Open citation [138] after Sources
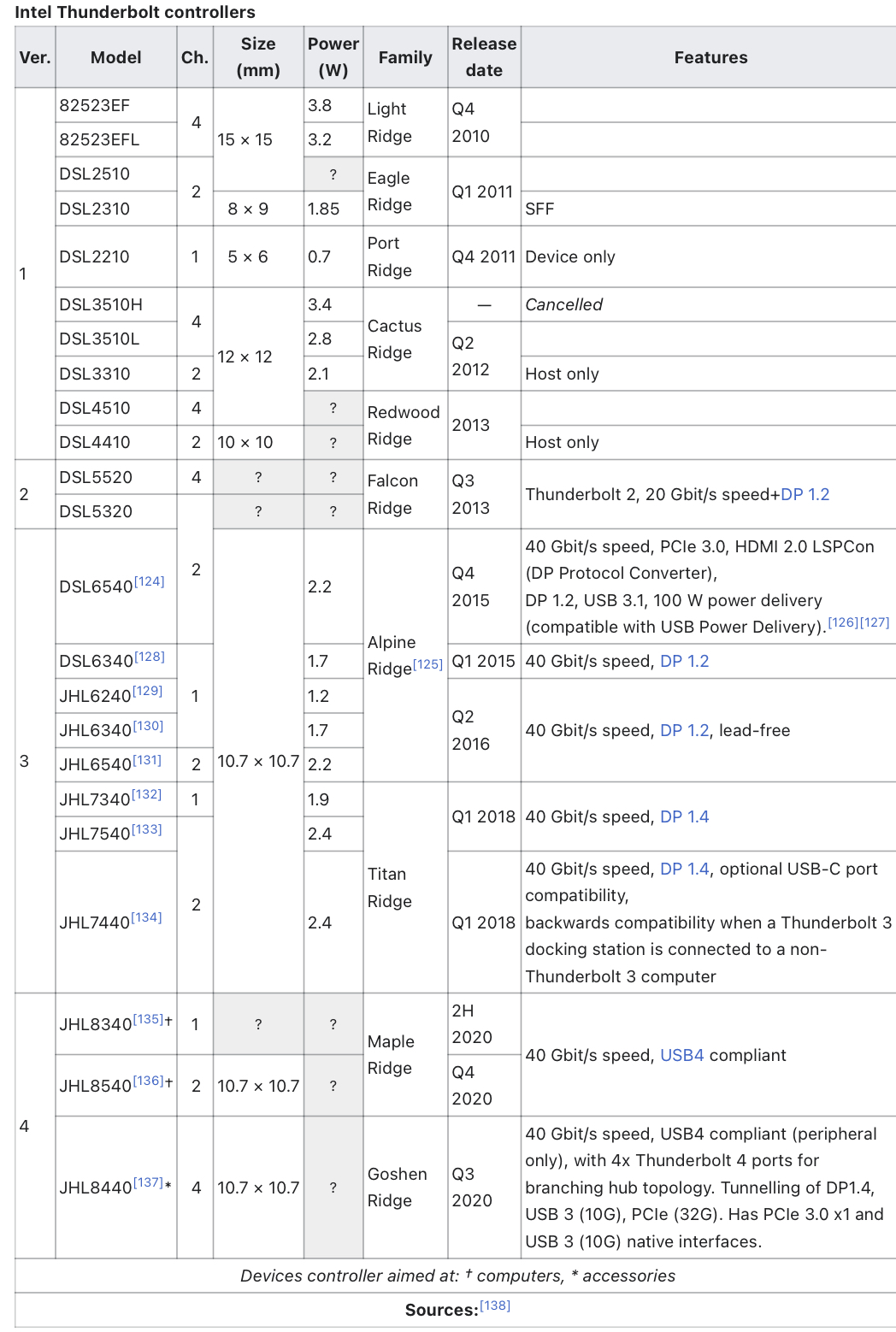 [x=495, y=1305]
